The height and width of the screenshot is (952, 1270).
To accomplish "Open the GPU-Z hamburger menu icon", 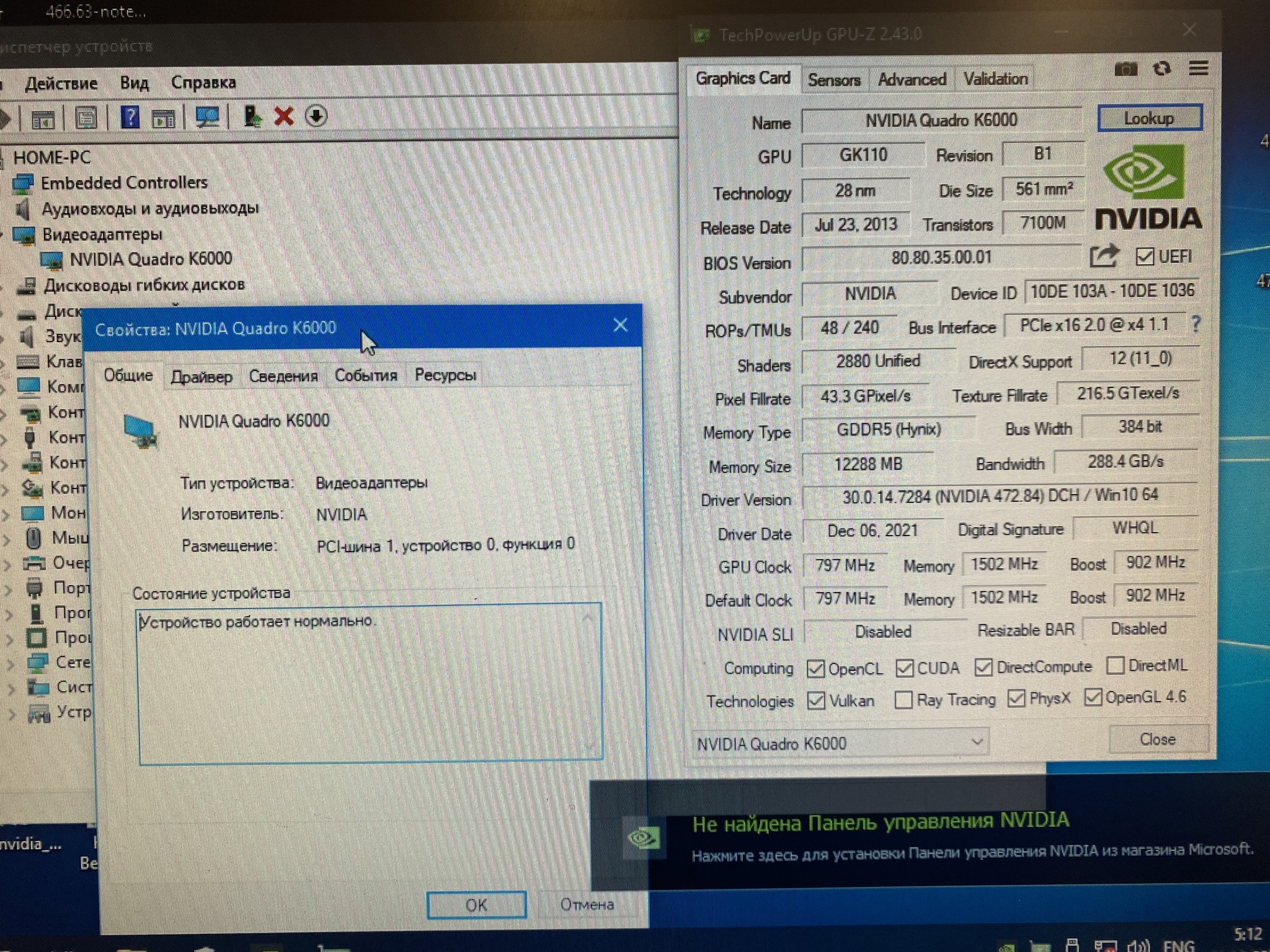I will [1198, 68].
